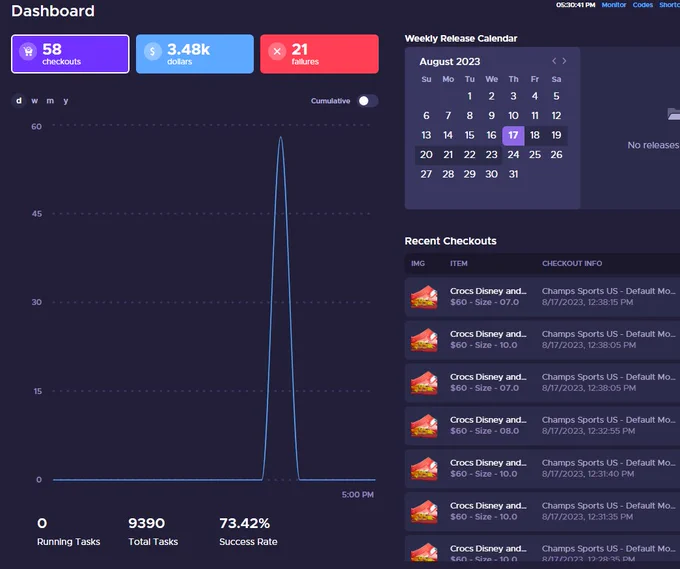
Task: Click the 0 Running Tasks value
Action: [42, 523]
